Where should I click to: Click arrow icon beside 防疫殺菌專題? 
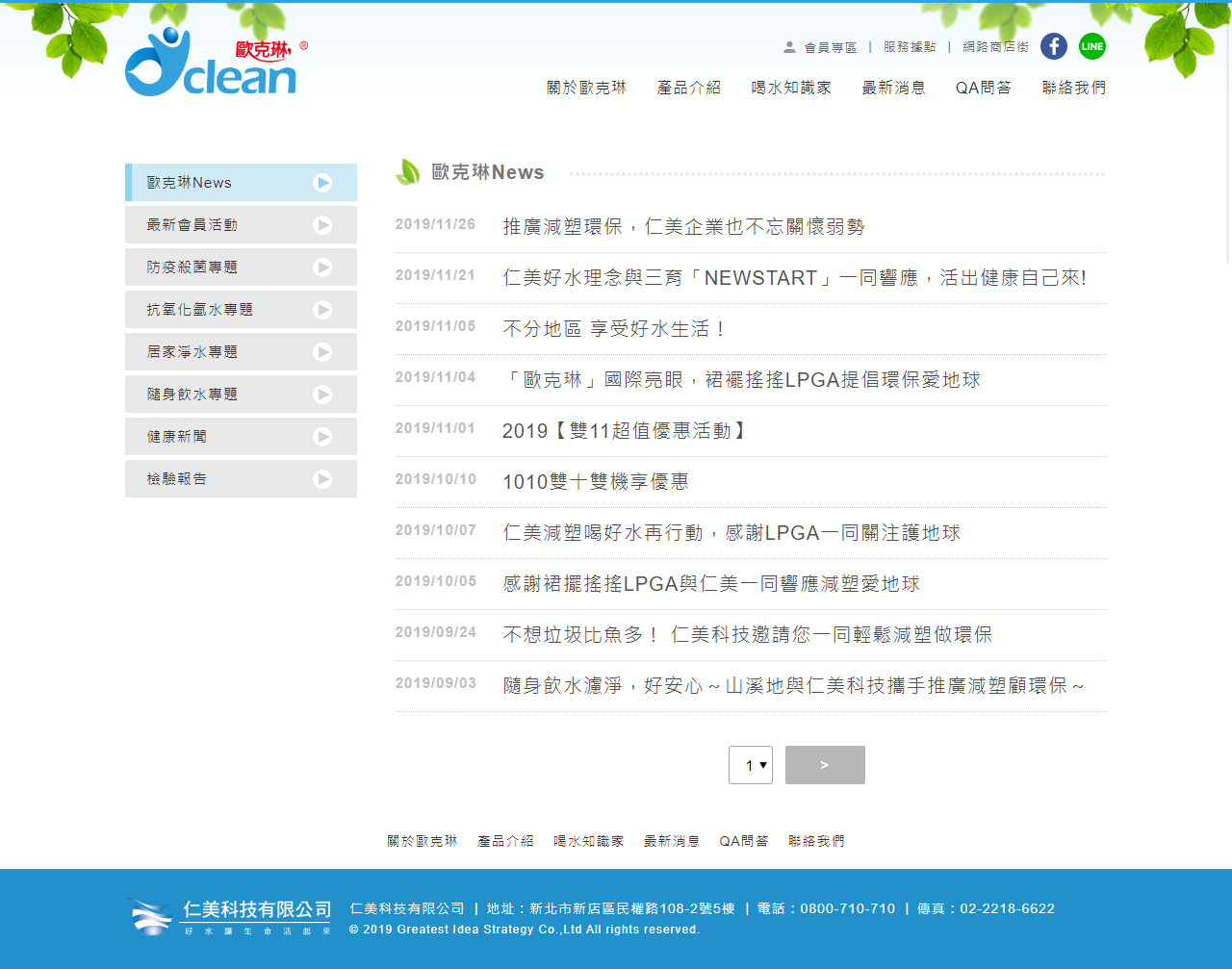pyautogui.click(x=323, y=268)
